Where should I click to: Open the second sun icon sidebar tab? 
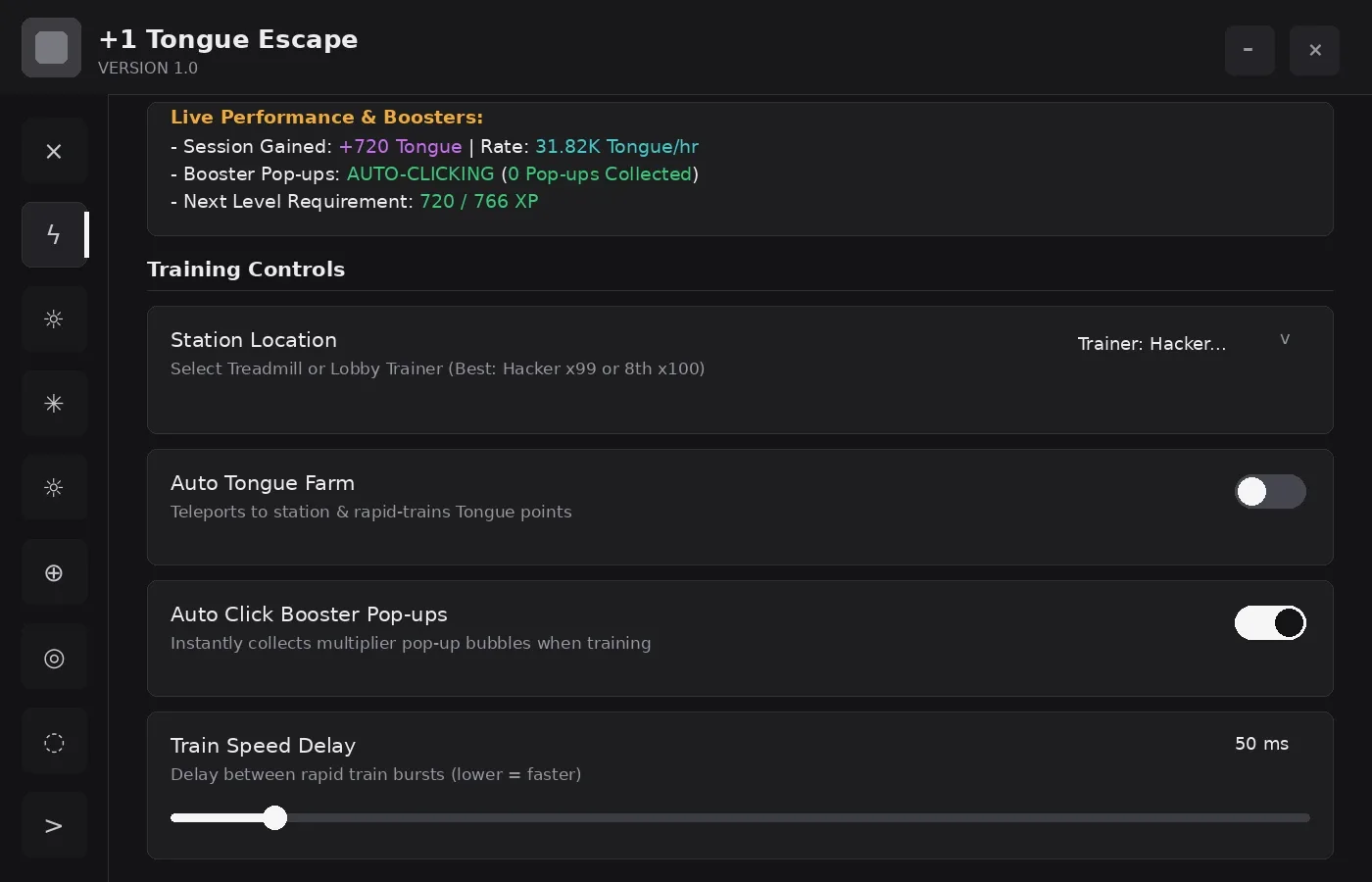coord(54,488)
